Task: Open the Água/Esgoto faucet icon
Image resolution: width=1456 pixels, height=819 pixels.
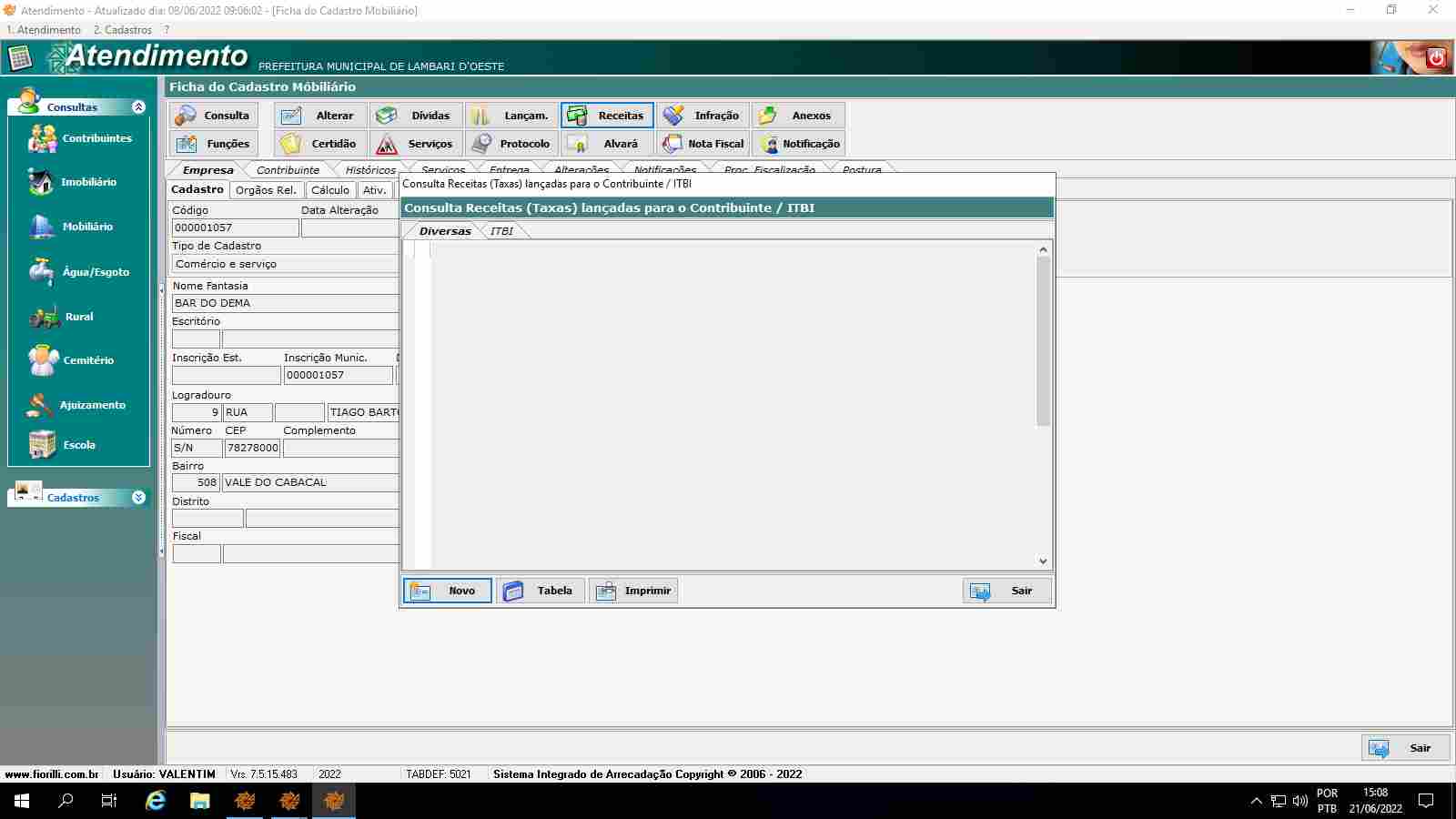Action: tap(41, 271)
